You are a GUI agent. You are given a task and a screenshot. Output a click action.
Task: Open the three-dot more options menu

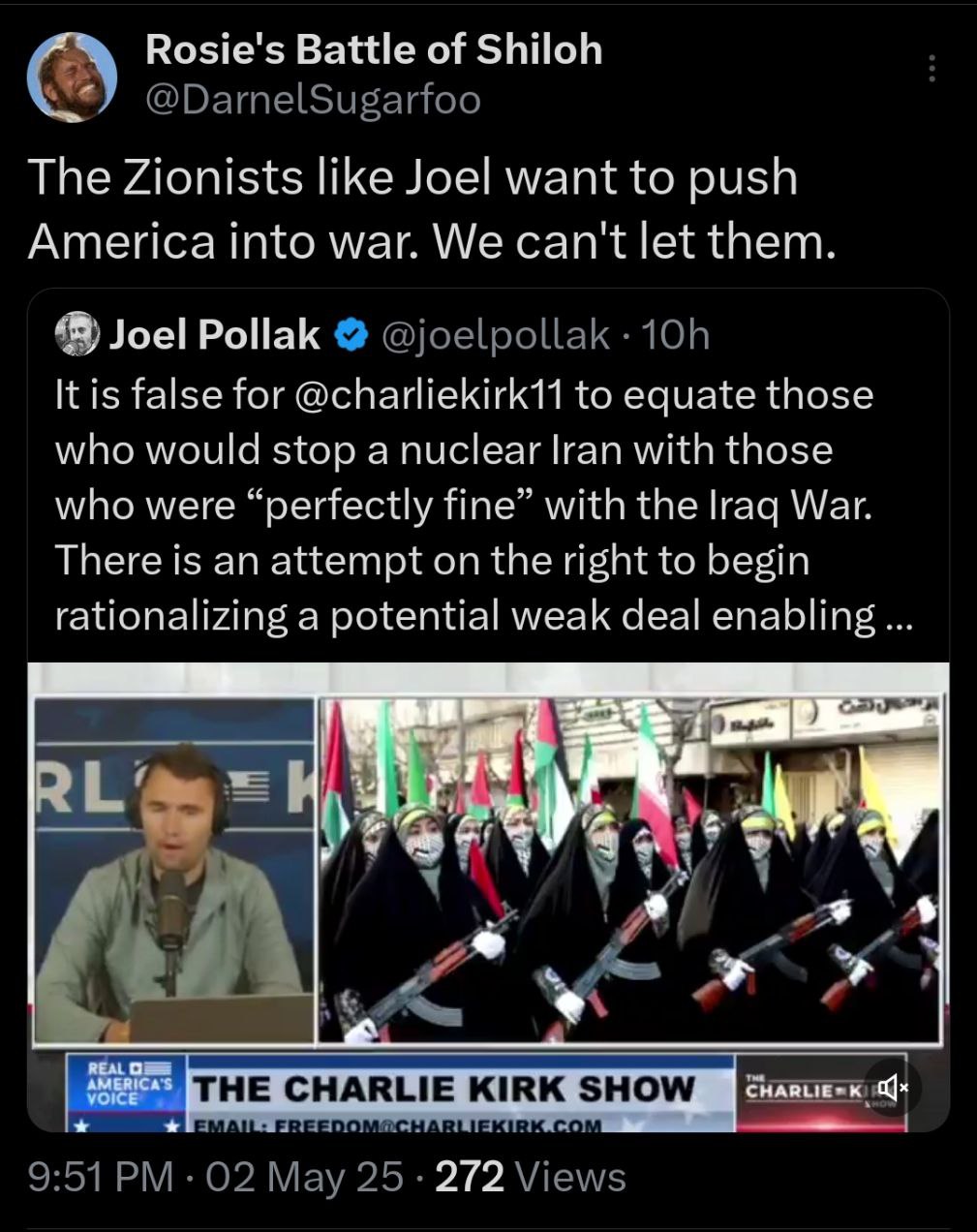[931, 68]
